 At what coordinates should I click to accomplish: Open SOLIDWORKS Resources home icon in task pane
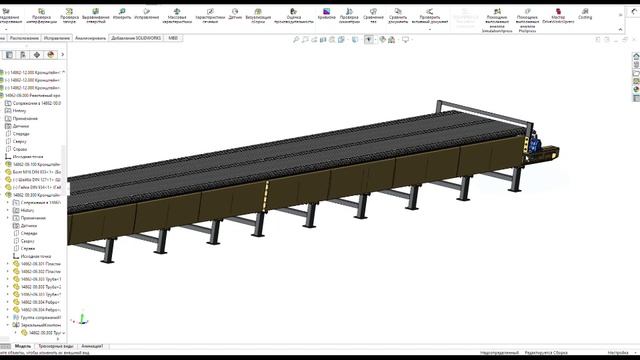tap(636, 56)
